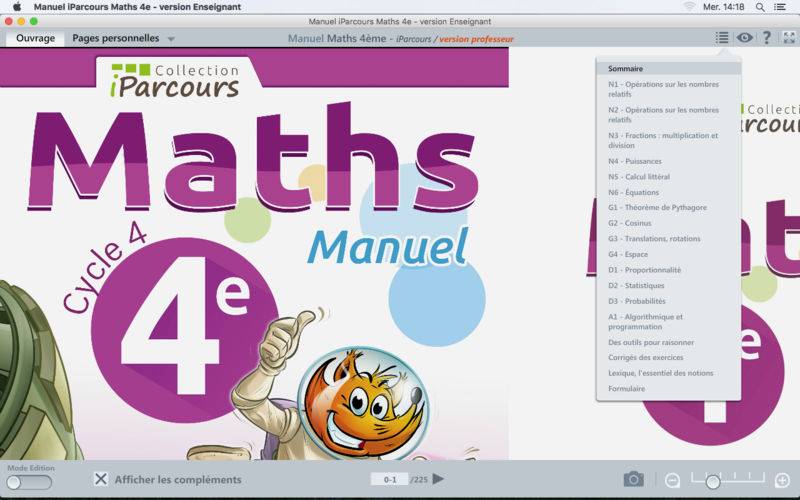Open the Wi-Fi status menu

689,7
